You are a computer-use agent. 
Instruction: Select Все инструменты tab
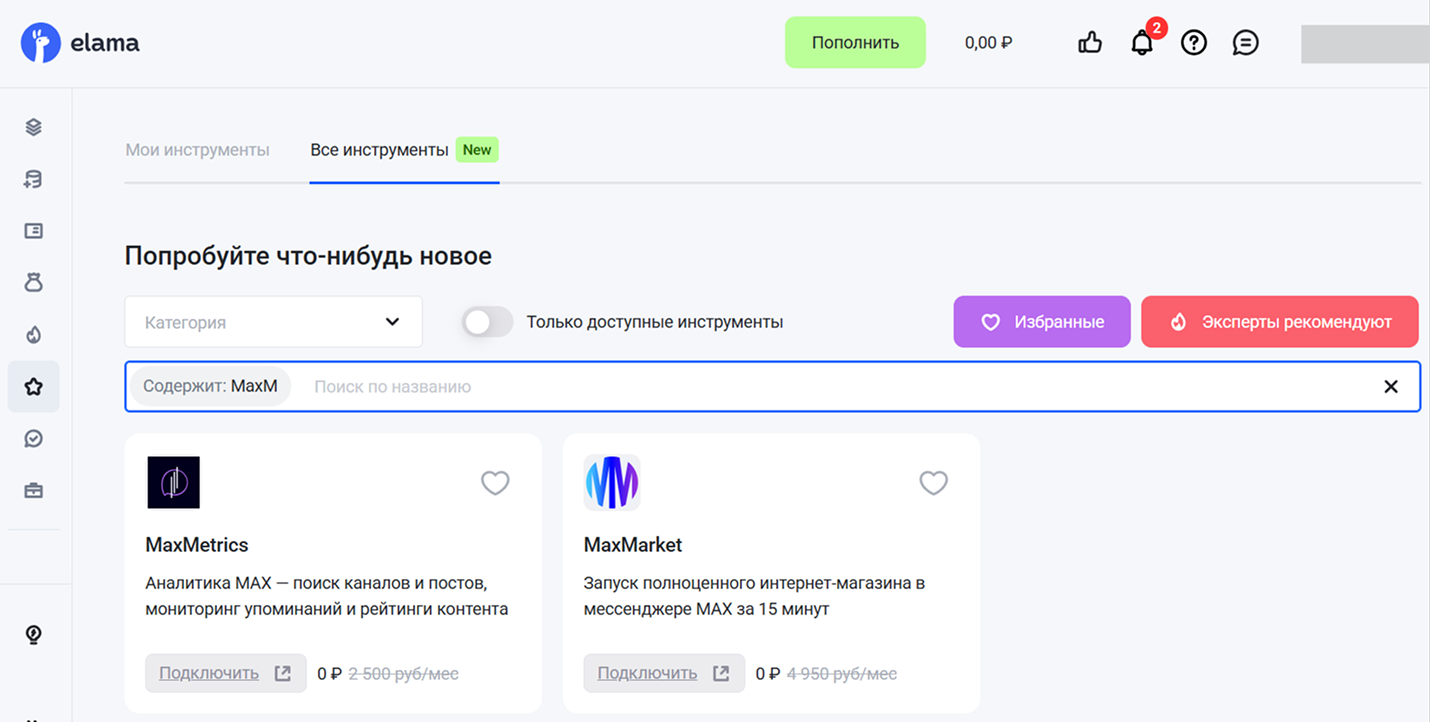(379, 150)
